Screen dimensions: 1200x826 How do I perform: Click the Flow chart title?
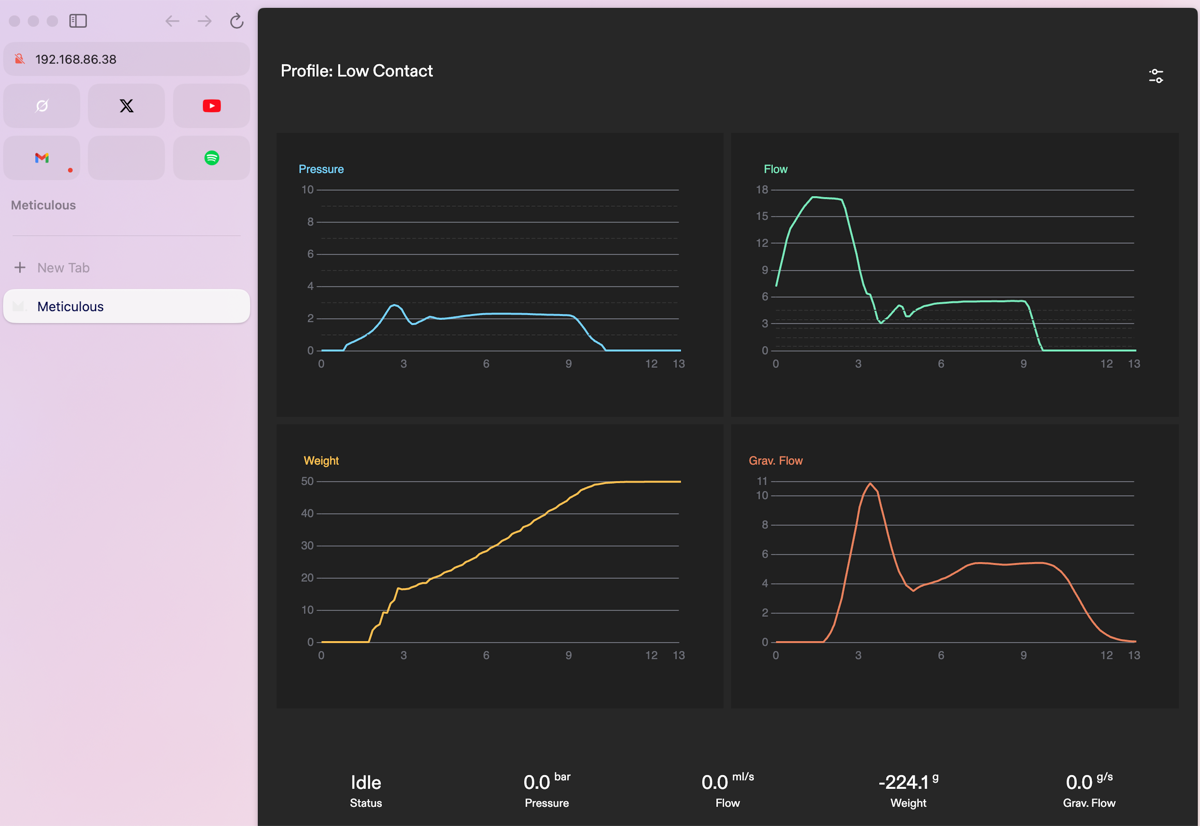(776, 169)
